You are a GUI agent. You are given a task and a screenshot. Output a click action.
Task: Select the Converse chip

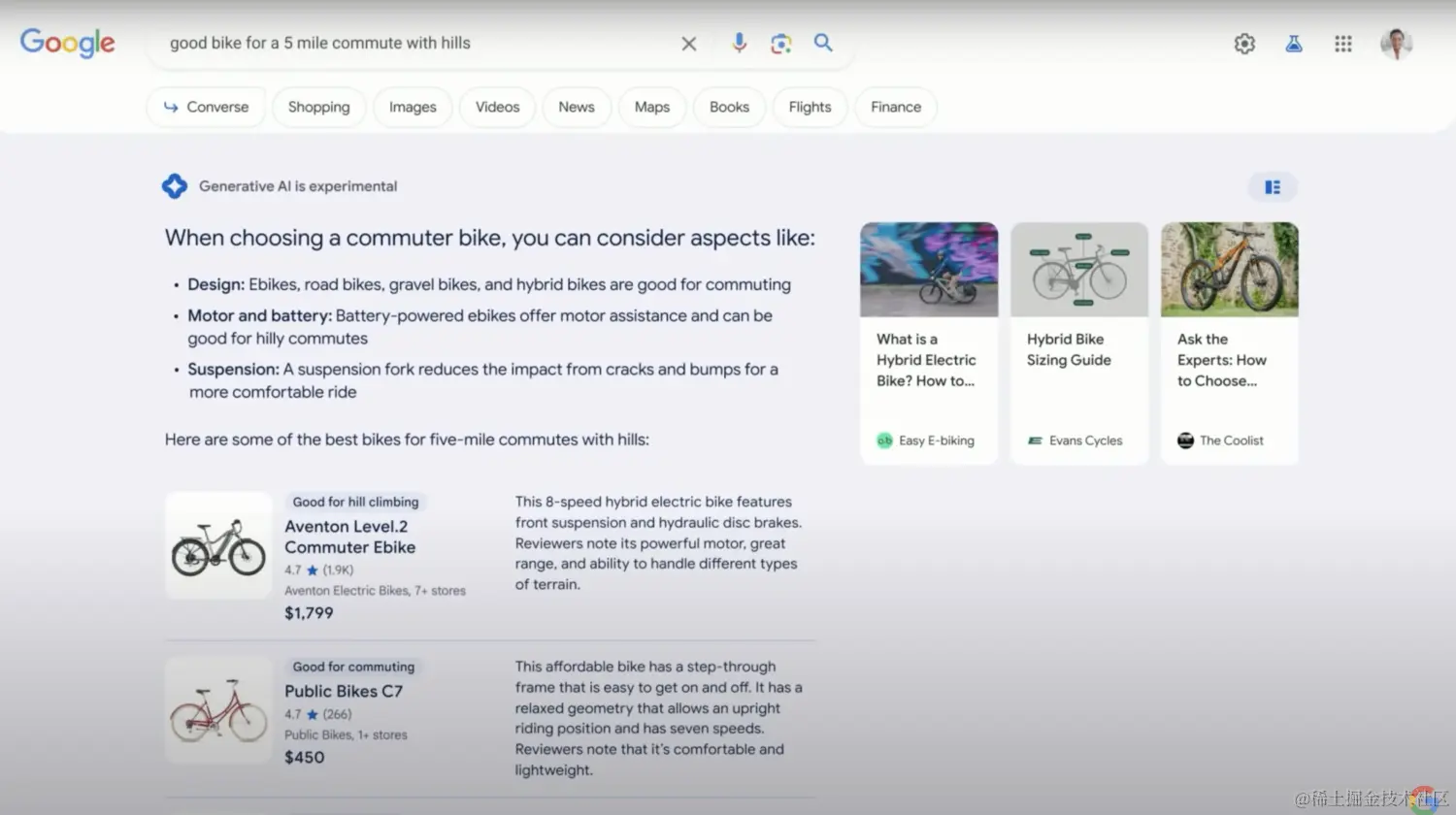(206, 107)
